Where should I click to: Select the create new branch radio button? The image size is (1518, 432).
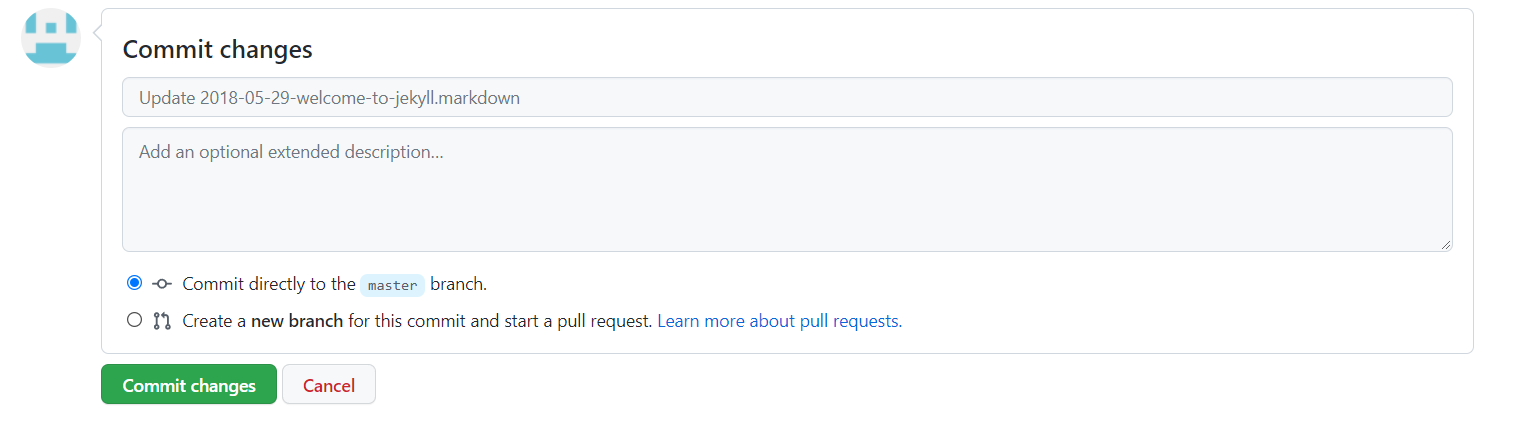tap(135, 321)
